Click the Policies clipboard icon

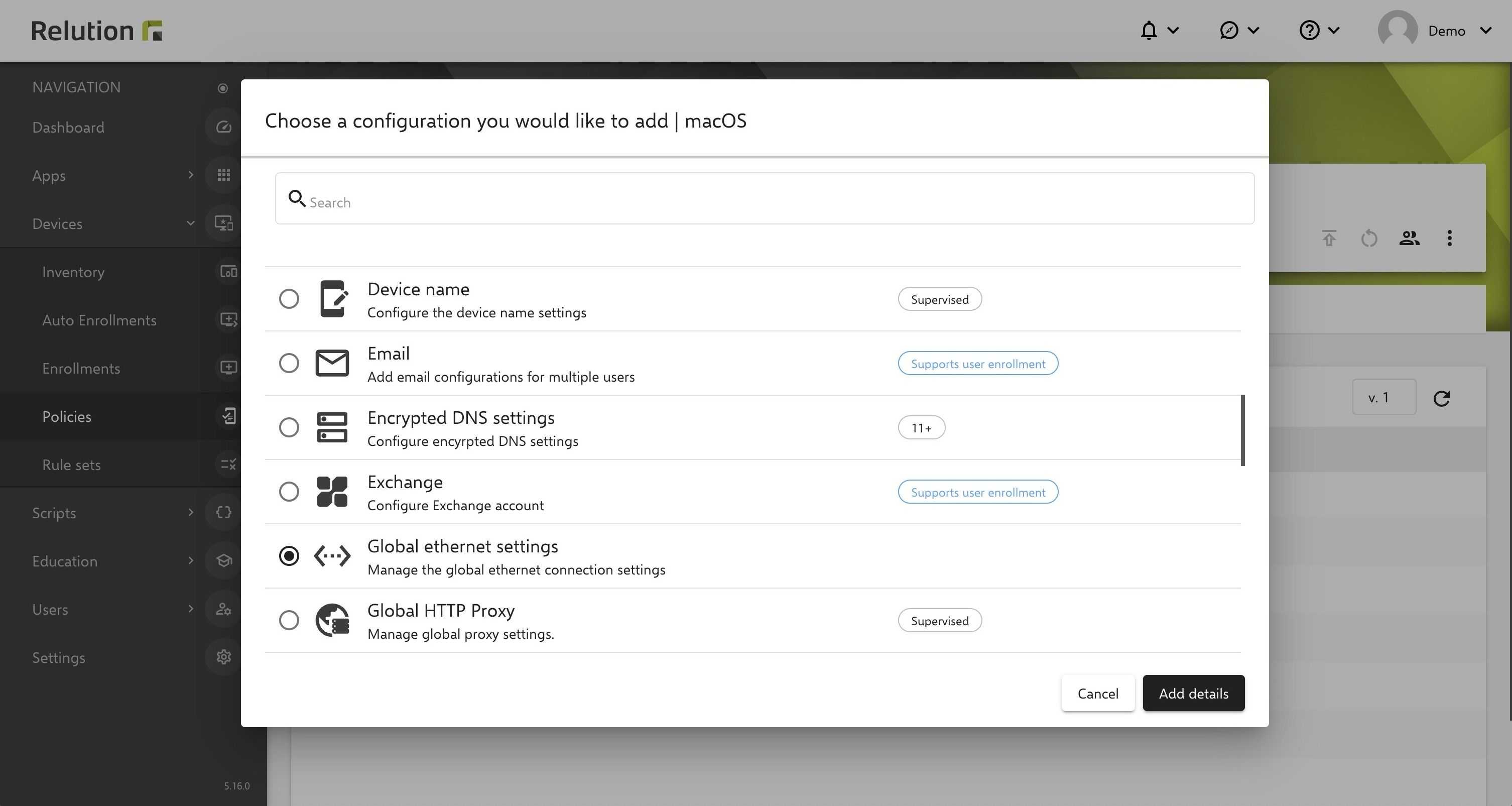pyautogui.click(x=228, y=416)
